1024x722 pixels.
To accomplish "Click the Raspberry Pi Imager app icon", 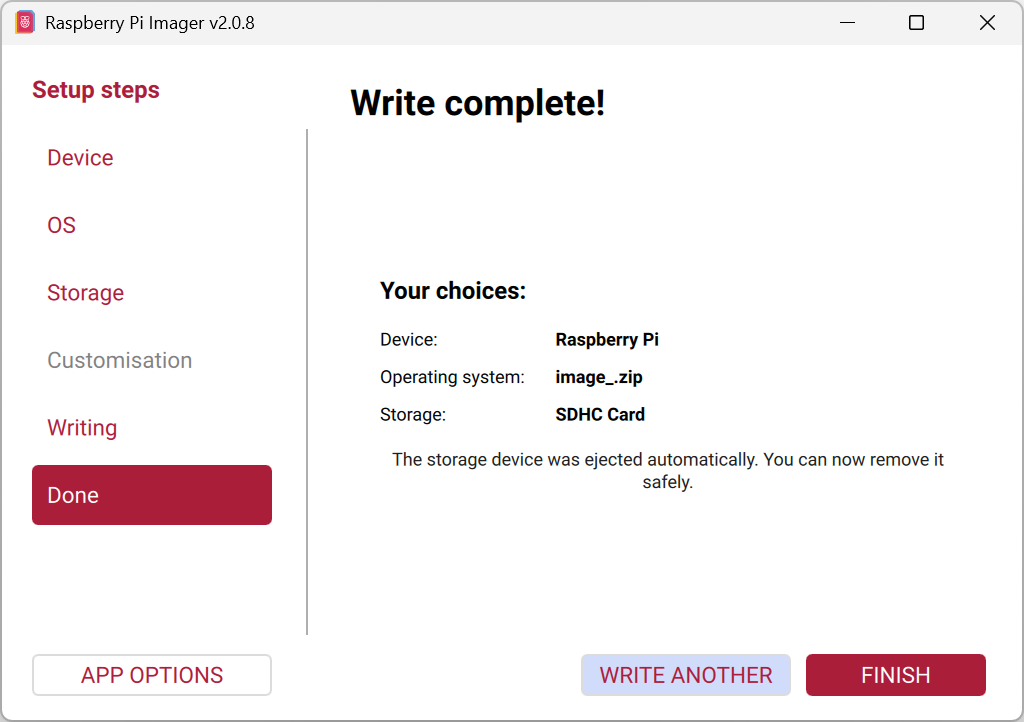I will 24,23.
